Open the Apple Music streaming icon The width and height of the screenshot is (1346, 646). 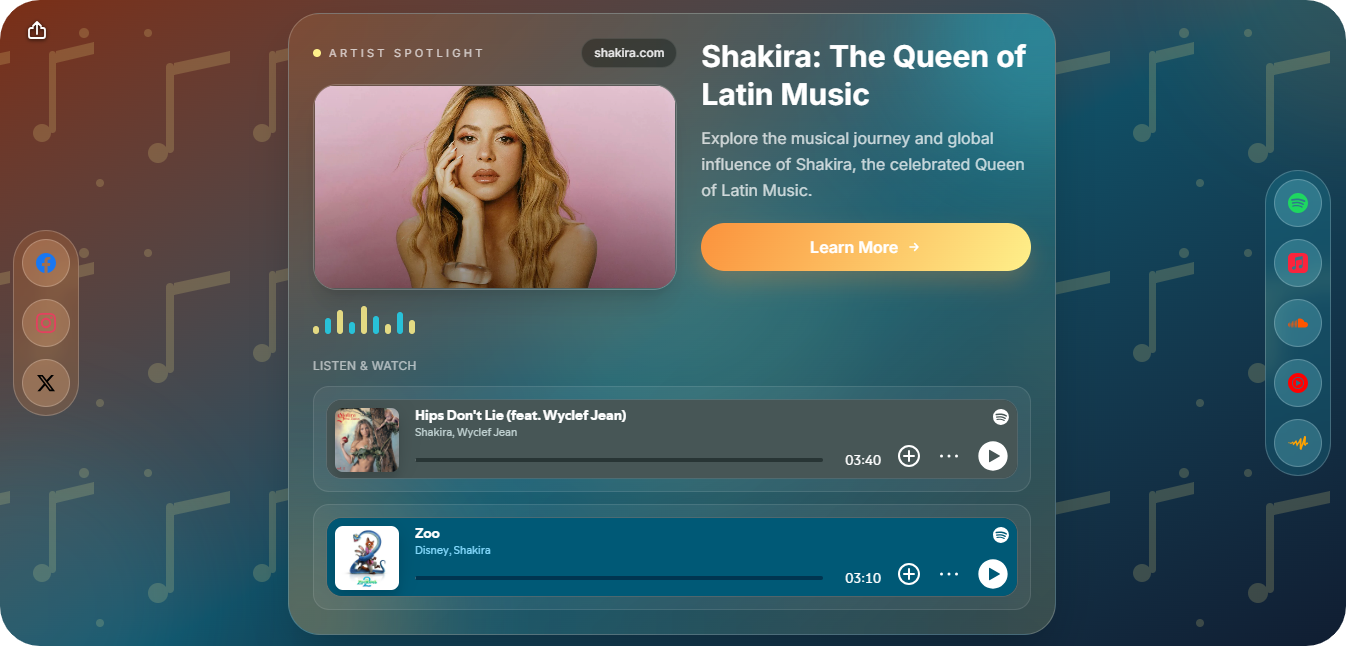coord(1298,264)
